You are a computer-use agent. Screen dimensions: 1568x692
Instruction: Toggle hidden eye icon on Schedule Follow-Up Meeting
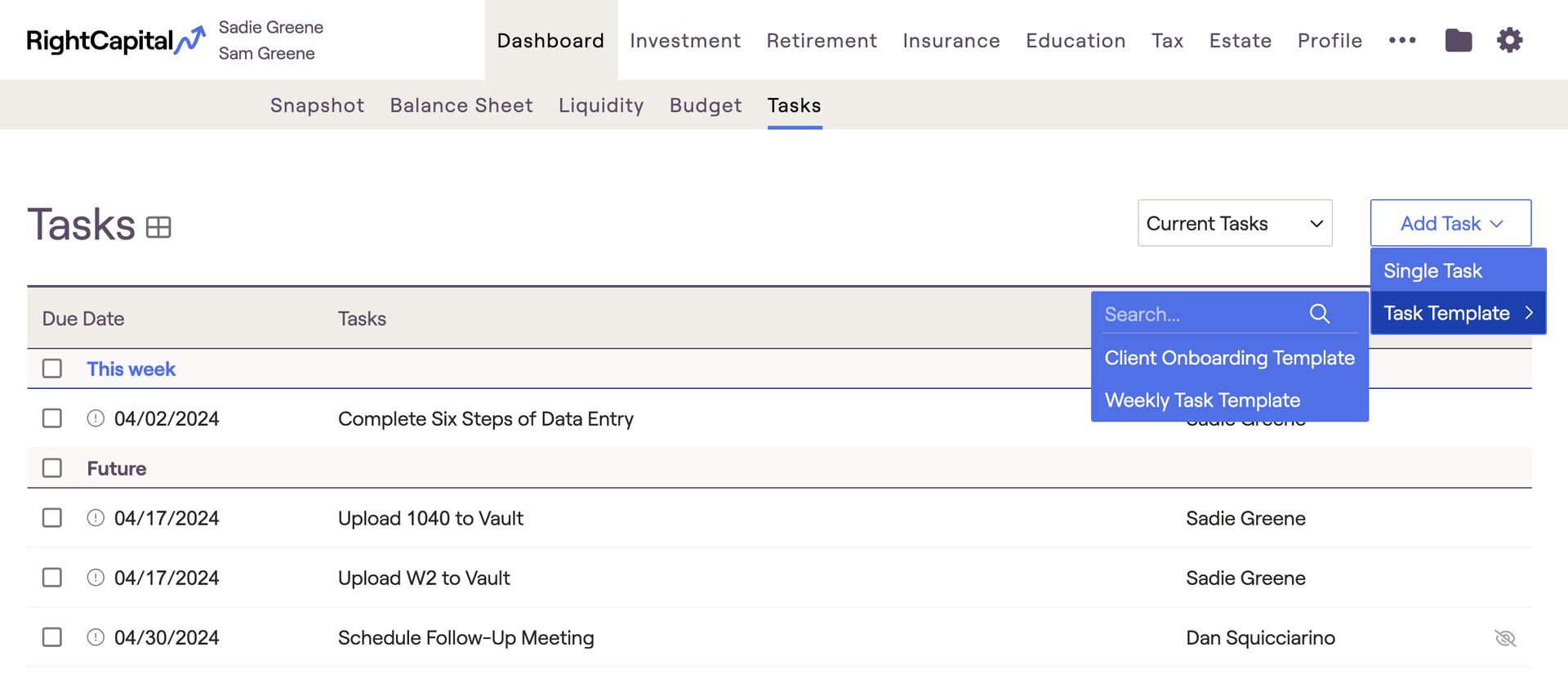[1504, 638]
